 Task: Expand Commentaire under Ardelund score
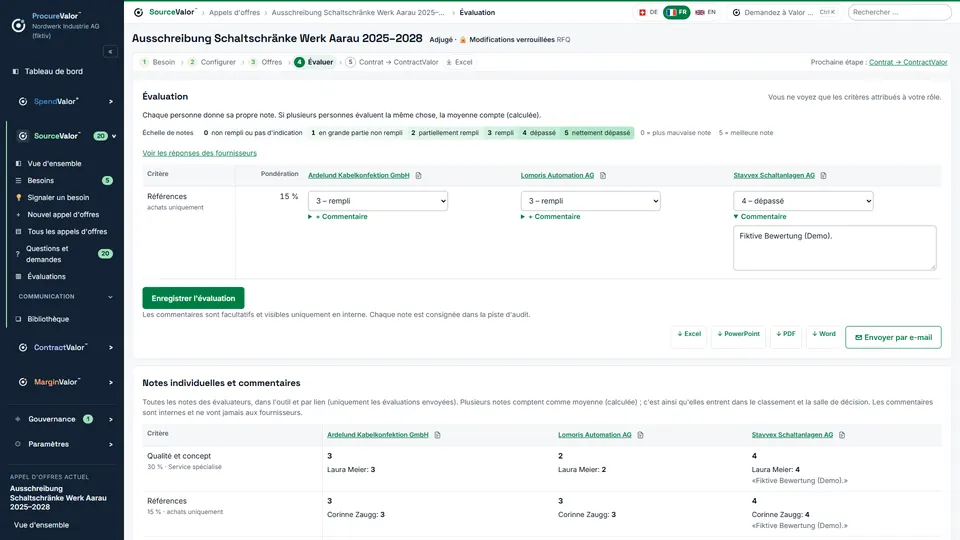point(338,217)
